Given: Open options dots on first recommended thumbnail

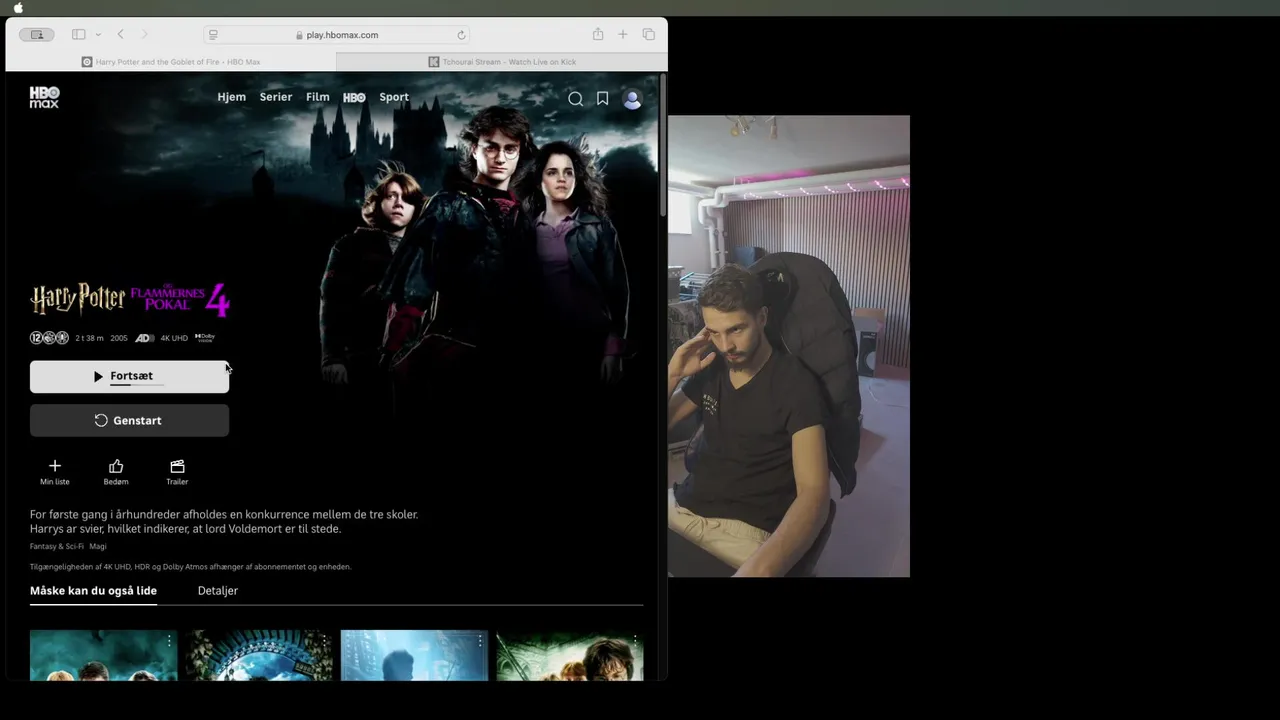Looking at the screenshot, I should (x=169, y=640).
